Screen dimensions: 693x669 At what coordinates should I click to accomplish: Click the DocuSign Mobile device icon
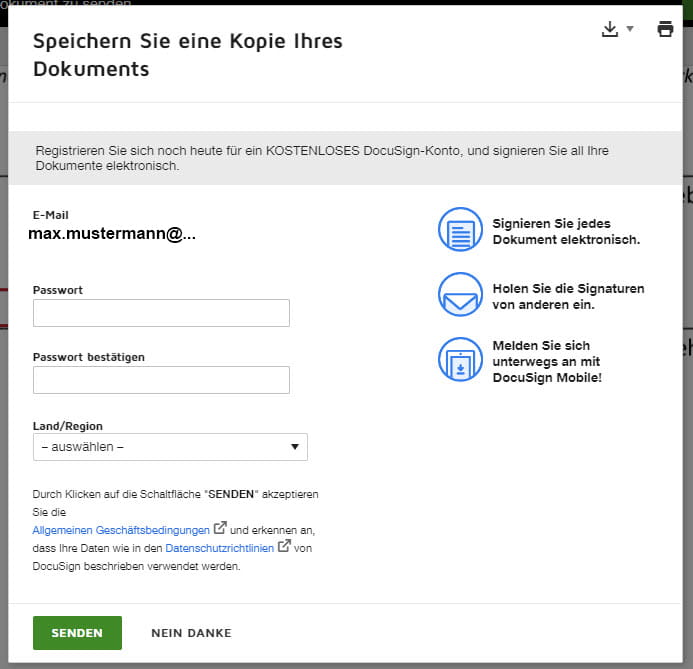[460, 359]
